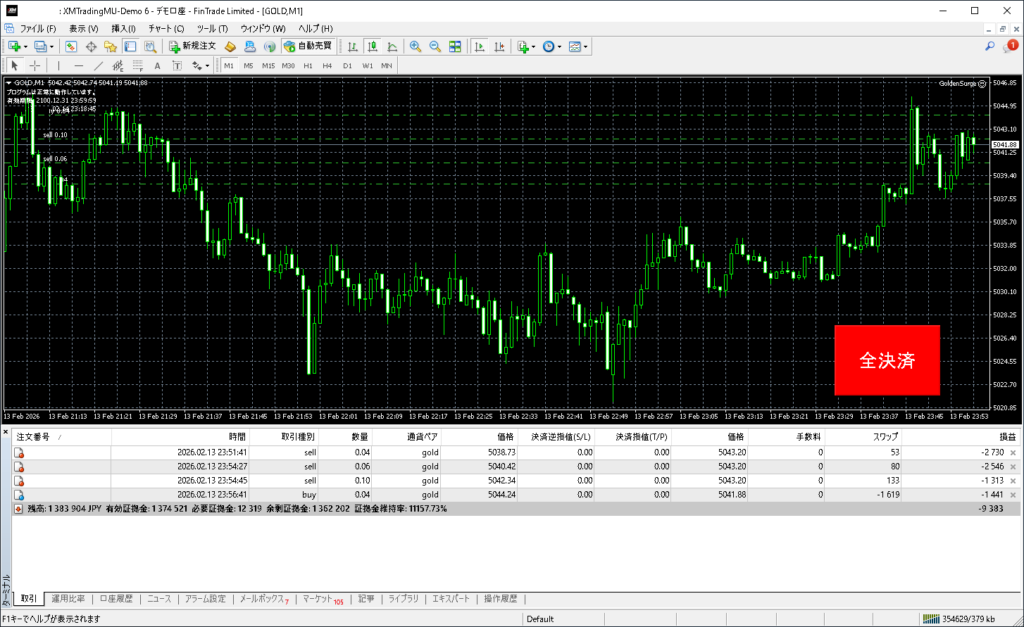Expand the chart templates dropdown

[586, 46]
